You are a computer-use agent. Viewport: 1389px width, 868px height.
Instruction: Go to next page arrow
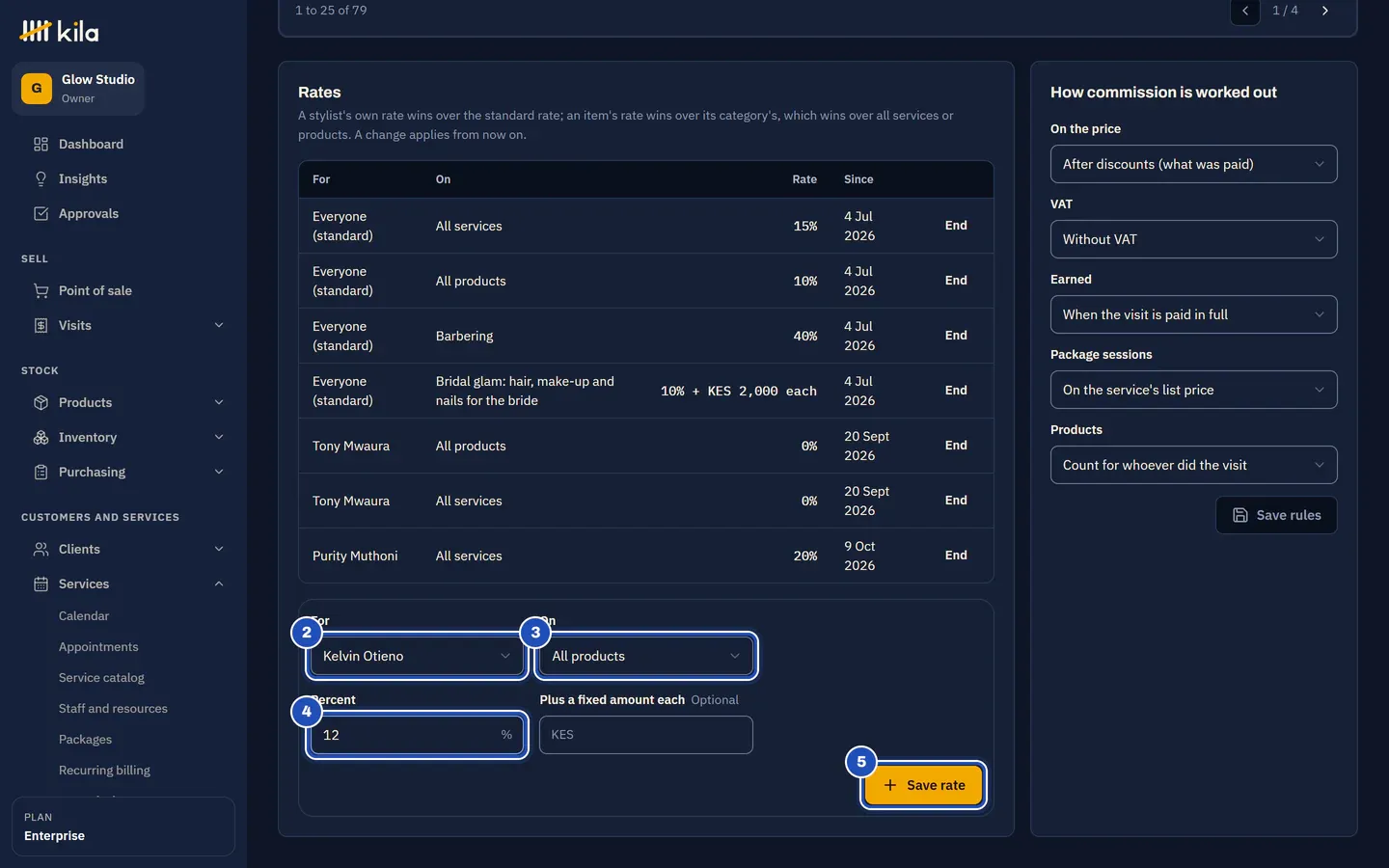[1325, 11]
